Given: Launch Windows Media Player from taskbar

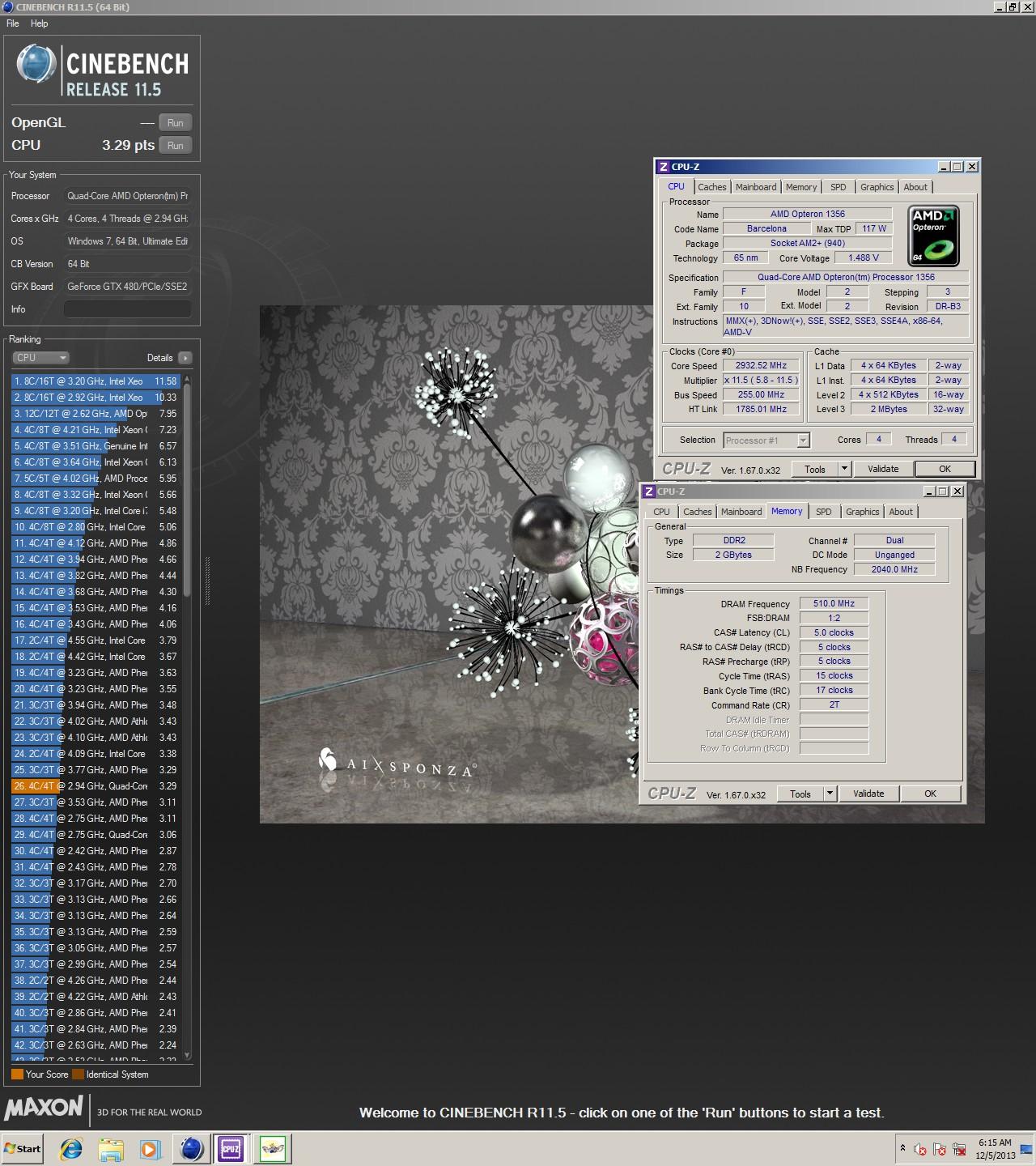Looking at the screenshot, I should click(150, 1149).
